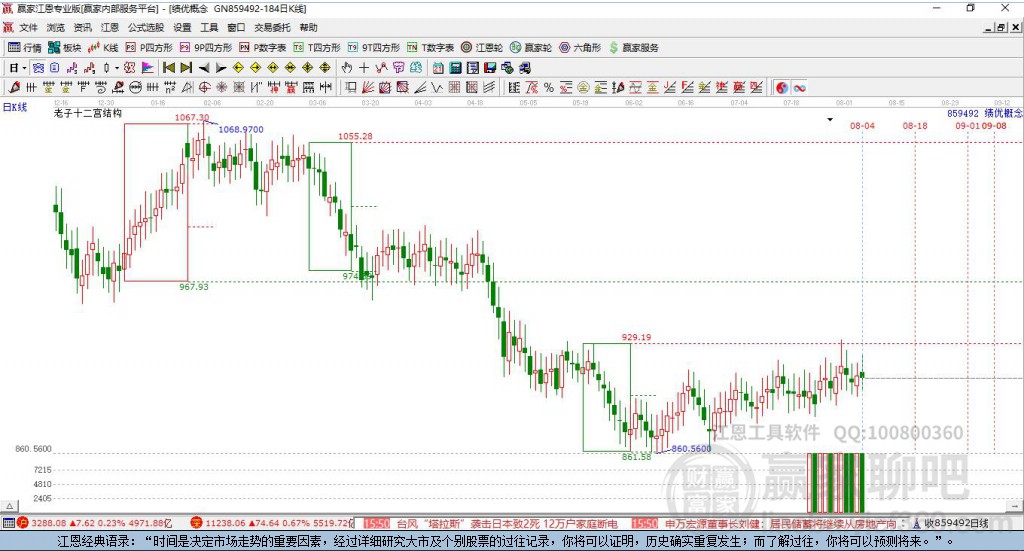Open the 赢家轮 wheel tool
Viewport: 1024px width, 551px height.
click(x=531, y=48)
